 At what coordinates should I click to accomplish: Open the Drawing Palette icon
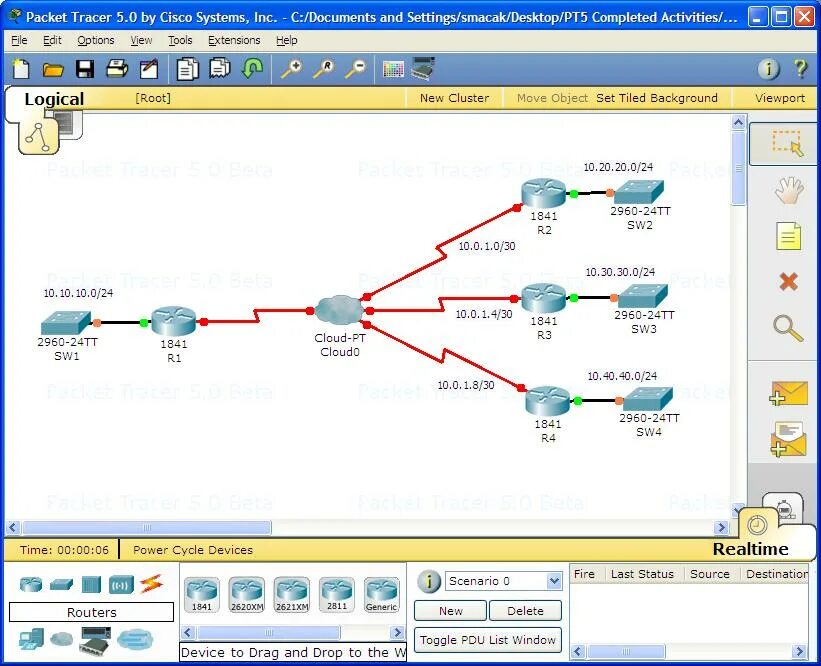point(393,69)
